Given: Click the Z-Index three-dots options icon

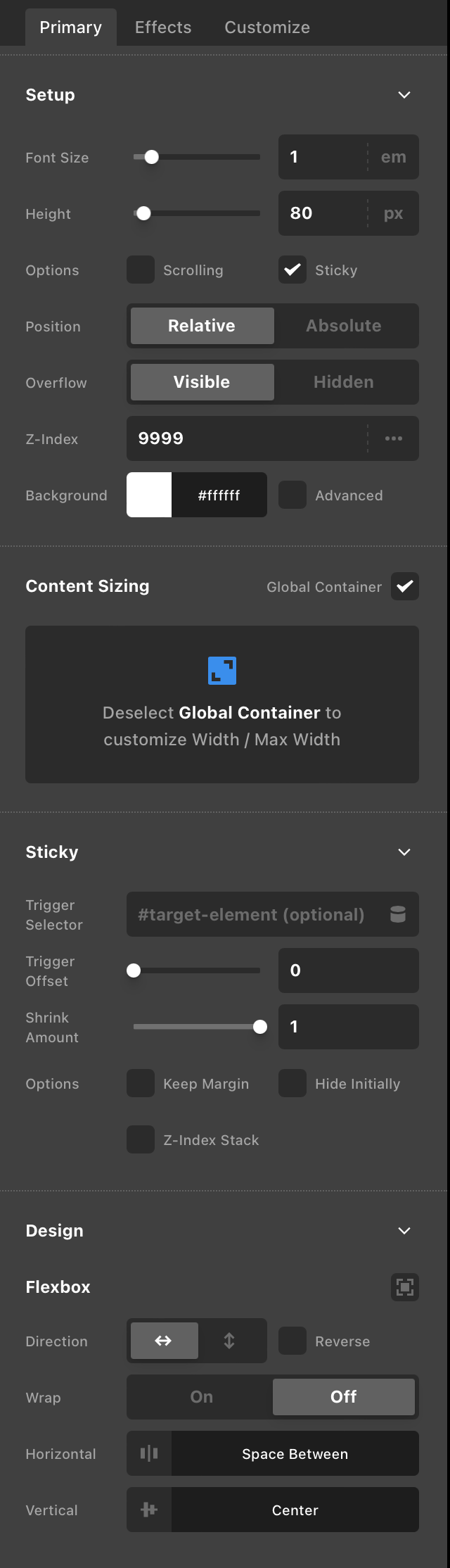Looking at the screenshot, I should click(x=394, y=438).
